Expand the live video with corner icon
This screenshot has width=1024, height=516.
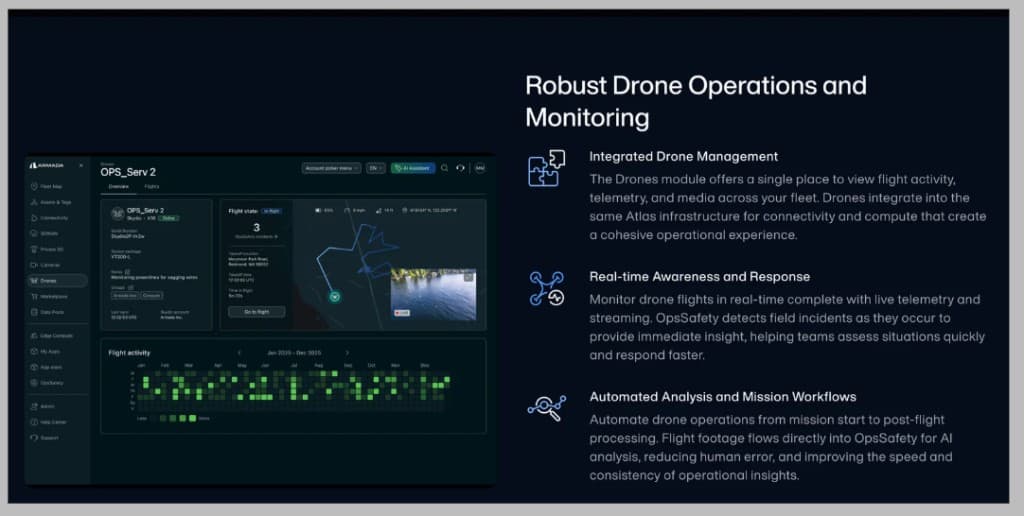[468, 276]
